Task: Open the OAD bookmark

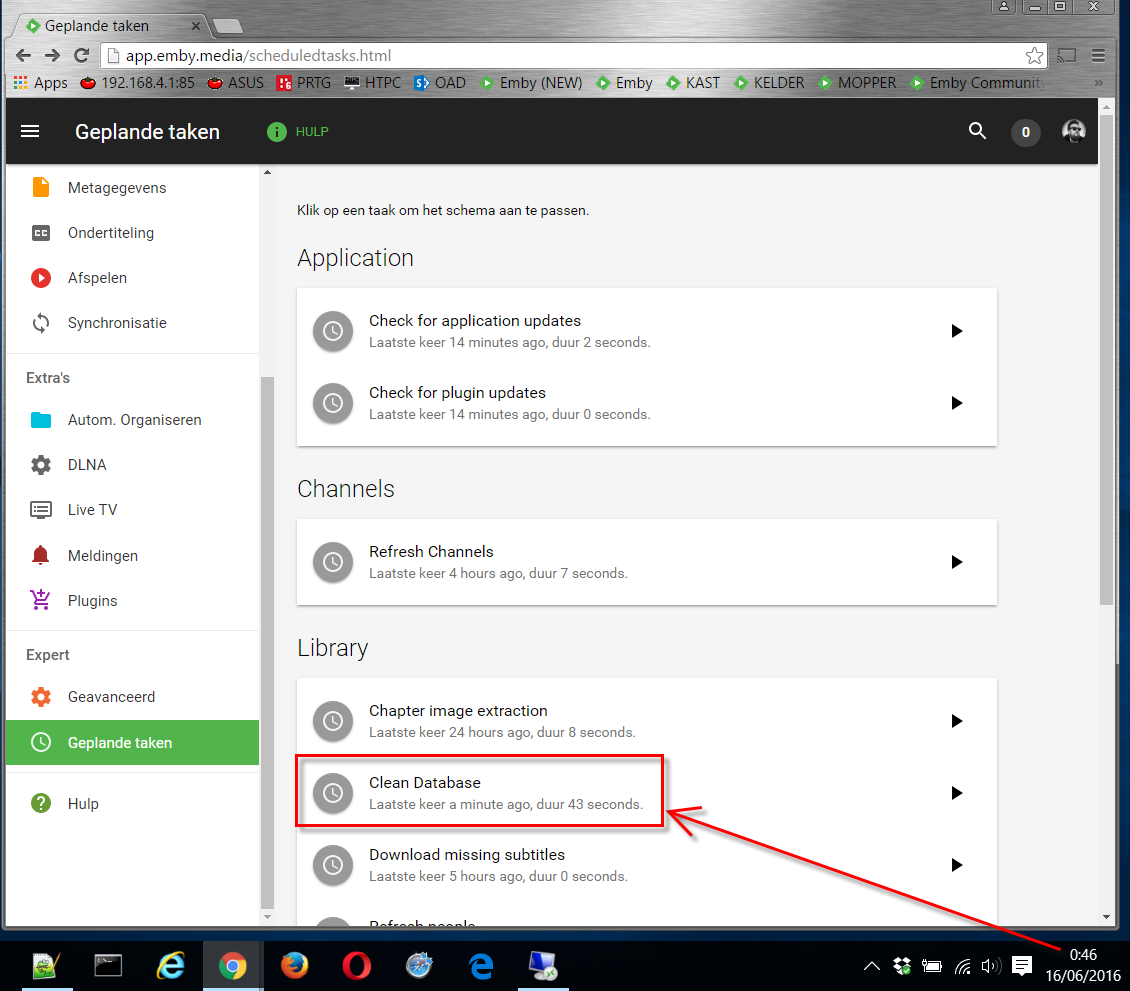Action: (440, 83)
